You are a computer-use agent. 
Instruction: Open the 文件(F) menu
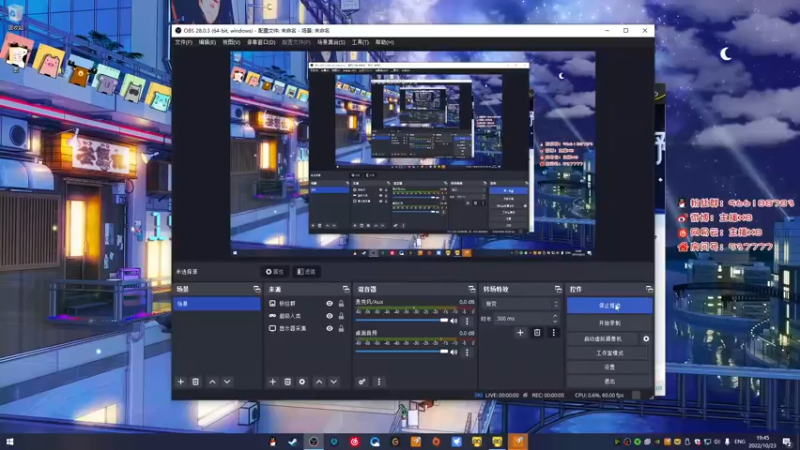click(184, 42)
